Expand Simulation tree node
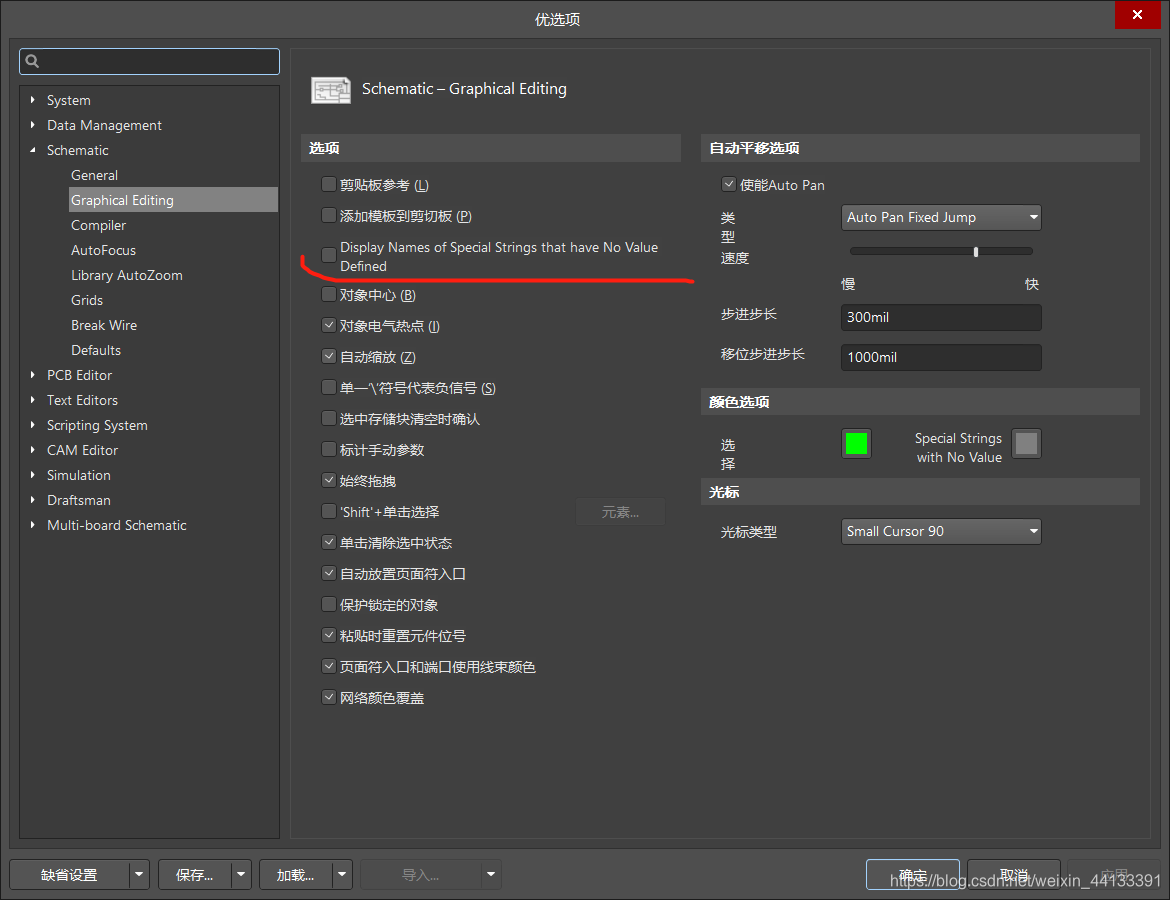 [x=33, y=475]
